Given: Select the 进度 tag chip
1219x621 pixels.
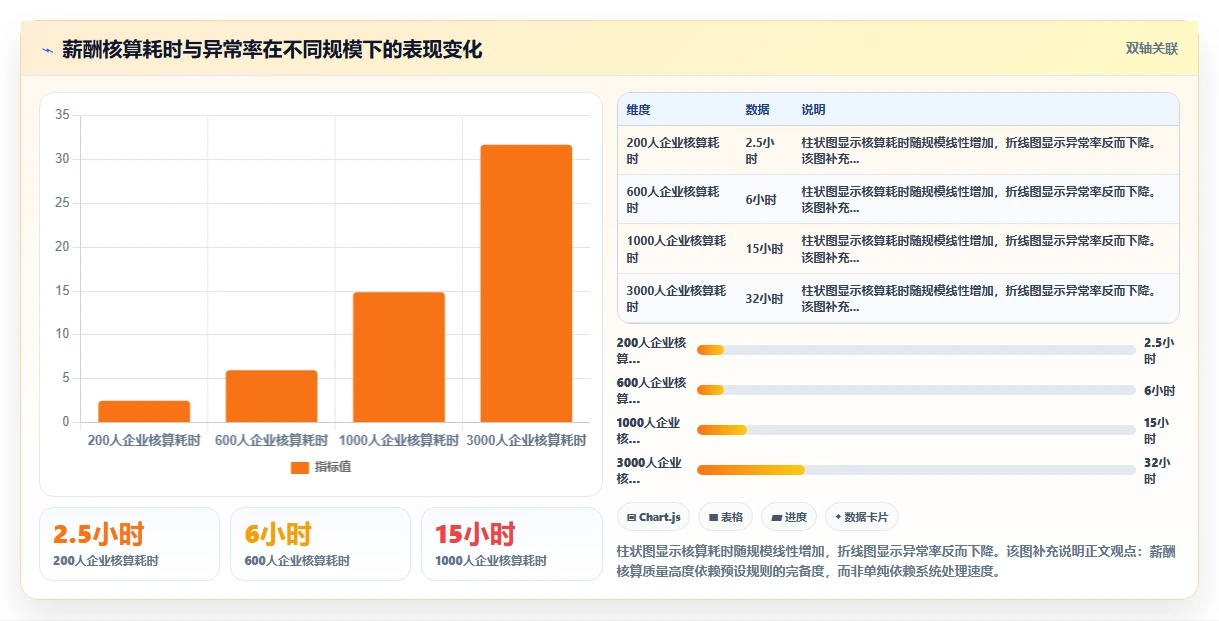Looking at the screenshot, I should (788, 517).
